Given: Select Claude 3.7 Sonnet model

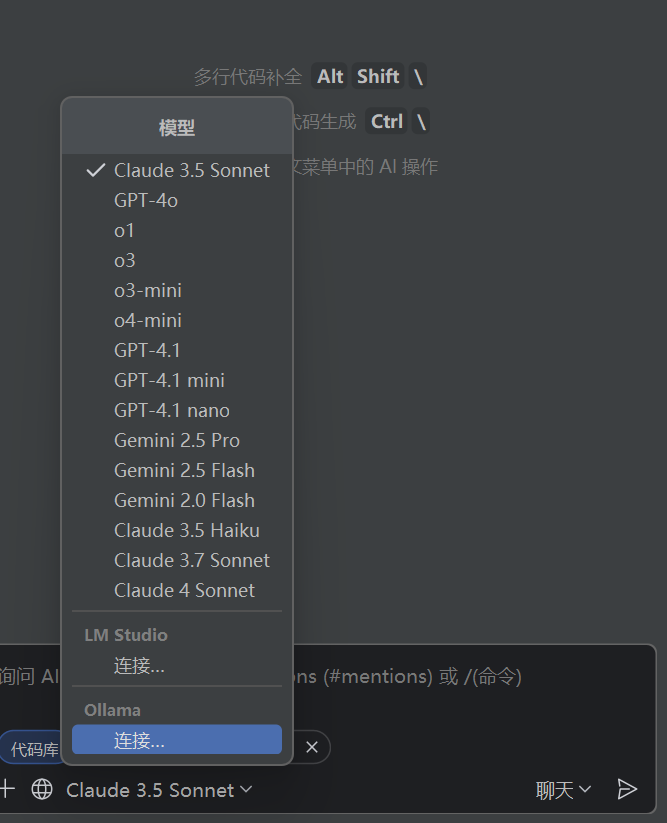Looking at the screenshot, I should pyautogui.click(x=192, y=561).
